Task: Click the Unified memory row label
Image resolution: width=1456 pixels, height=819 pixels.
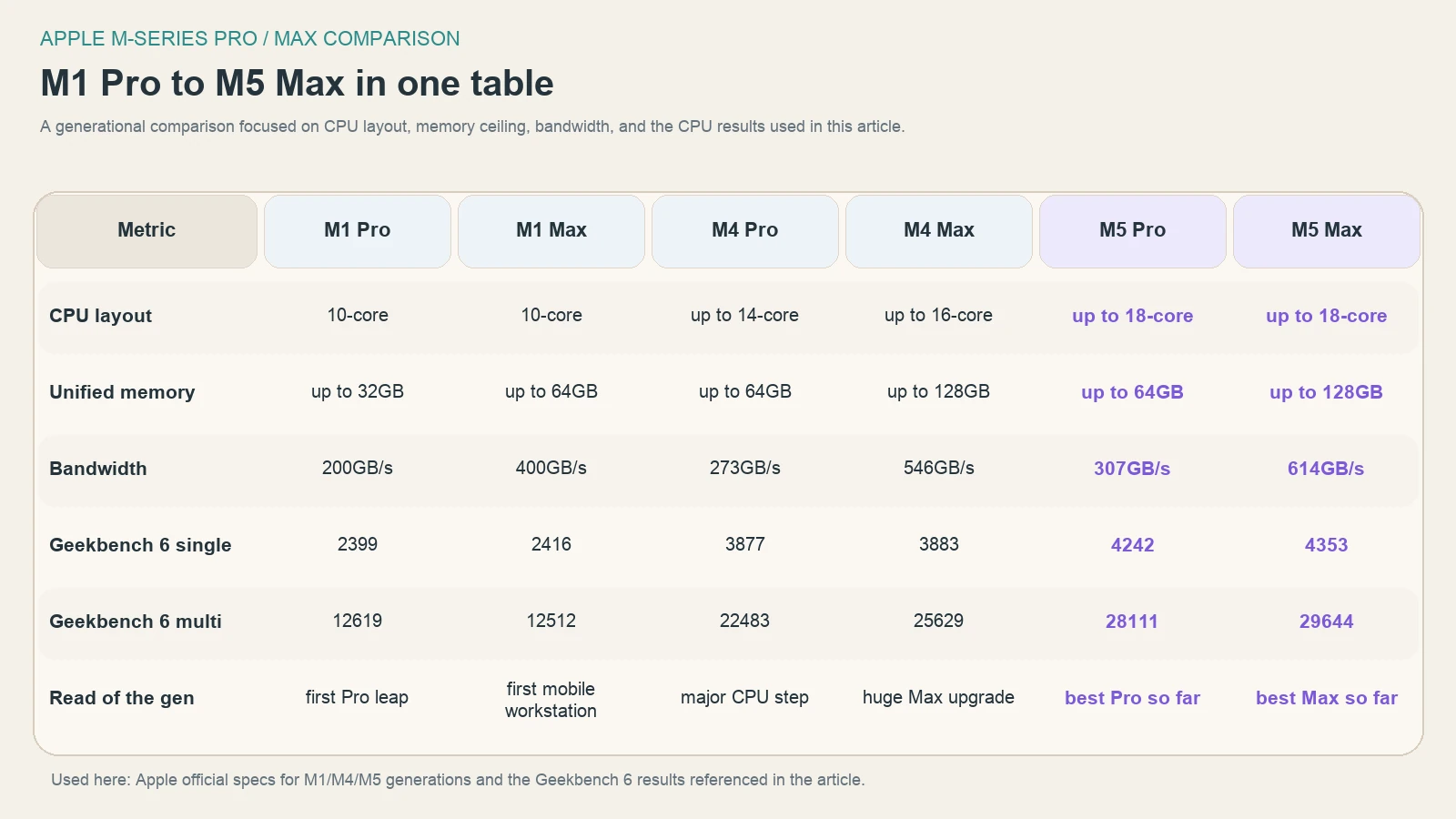Action: click(x=122, y=392)
